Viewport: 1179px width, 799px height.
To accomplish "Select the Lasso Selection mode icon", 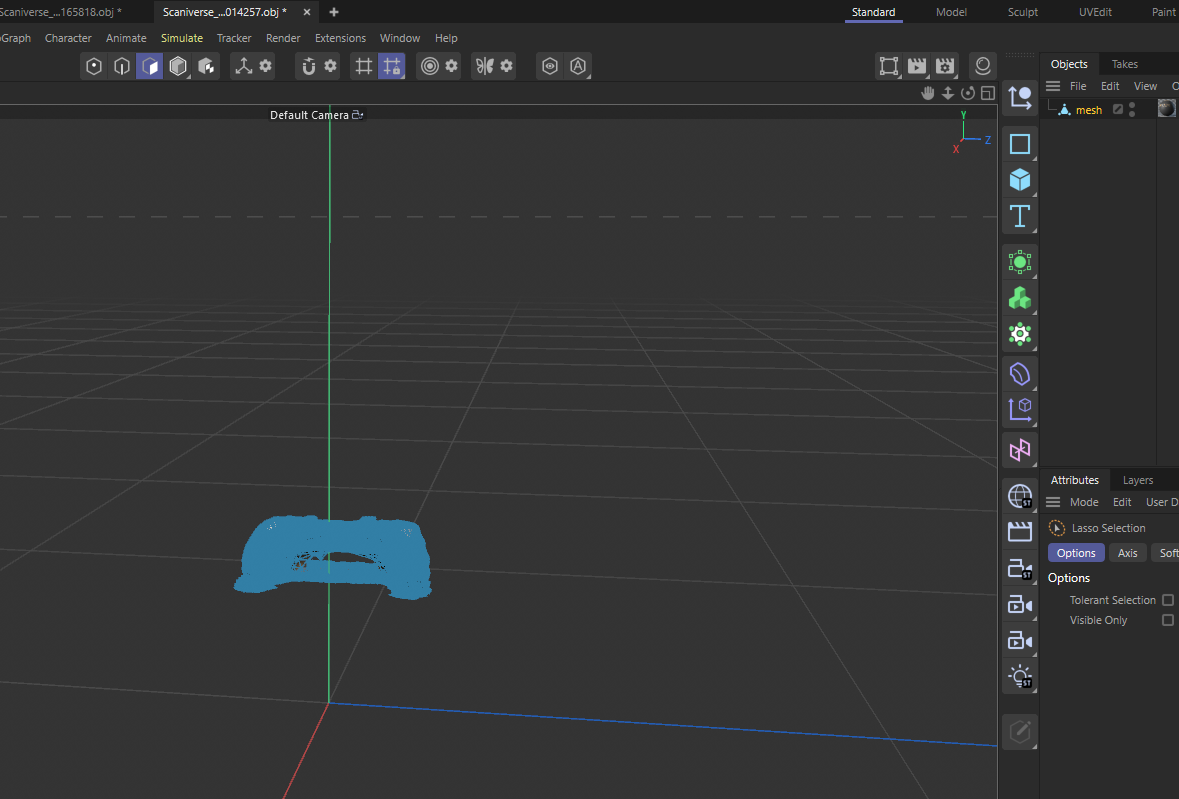I will click(1057, 527).
